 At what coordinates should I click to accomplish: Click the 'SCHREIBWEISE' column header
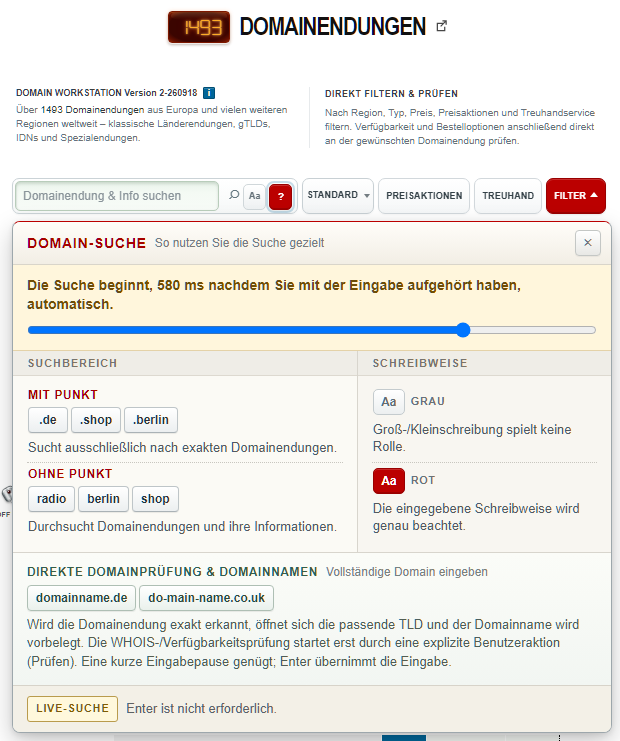[x=420, y=363]
